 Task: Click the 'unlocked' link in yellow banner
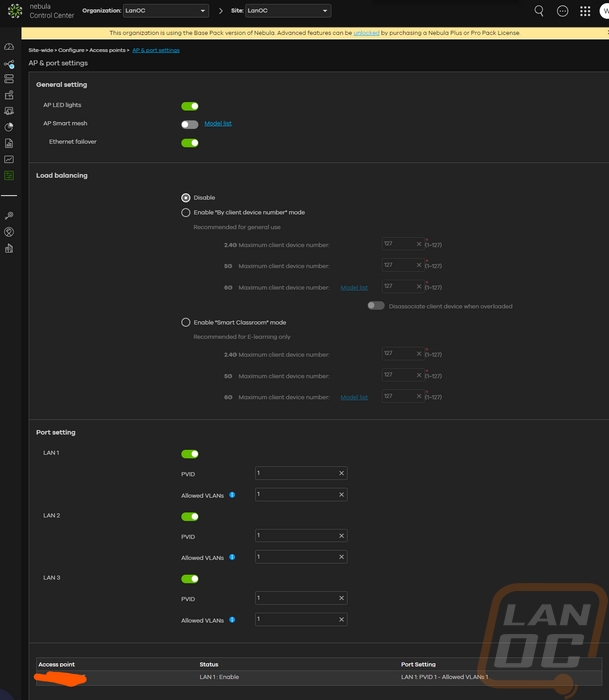[x=366, y=33]
